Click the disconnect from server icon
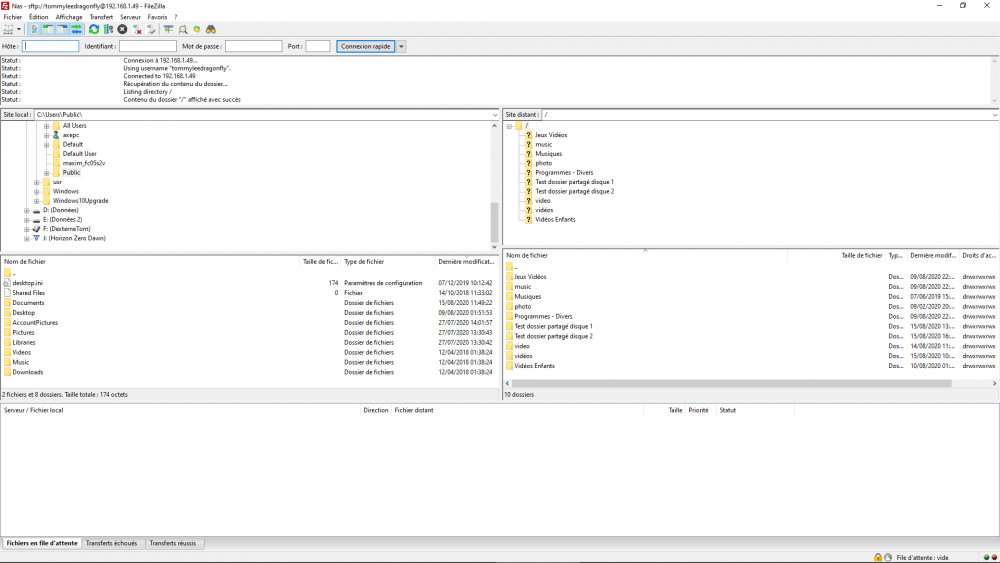The height and width of the screenshot is (563, 1000). [x=138, y=30]
